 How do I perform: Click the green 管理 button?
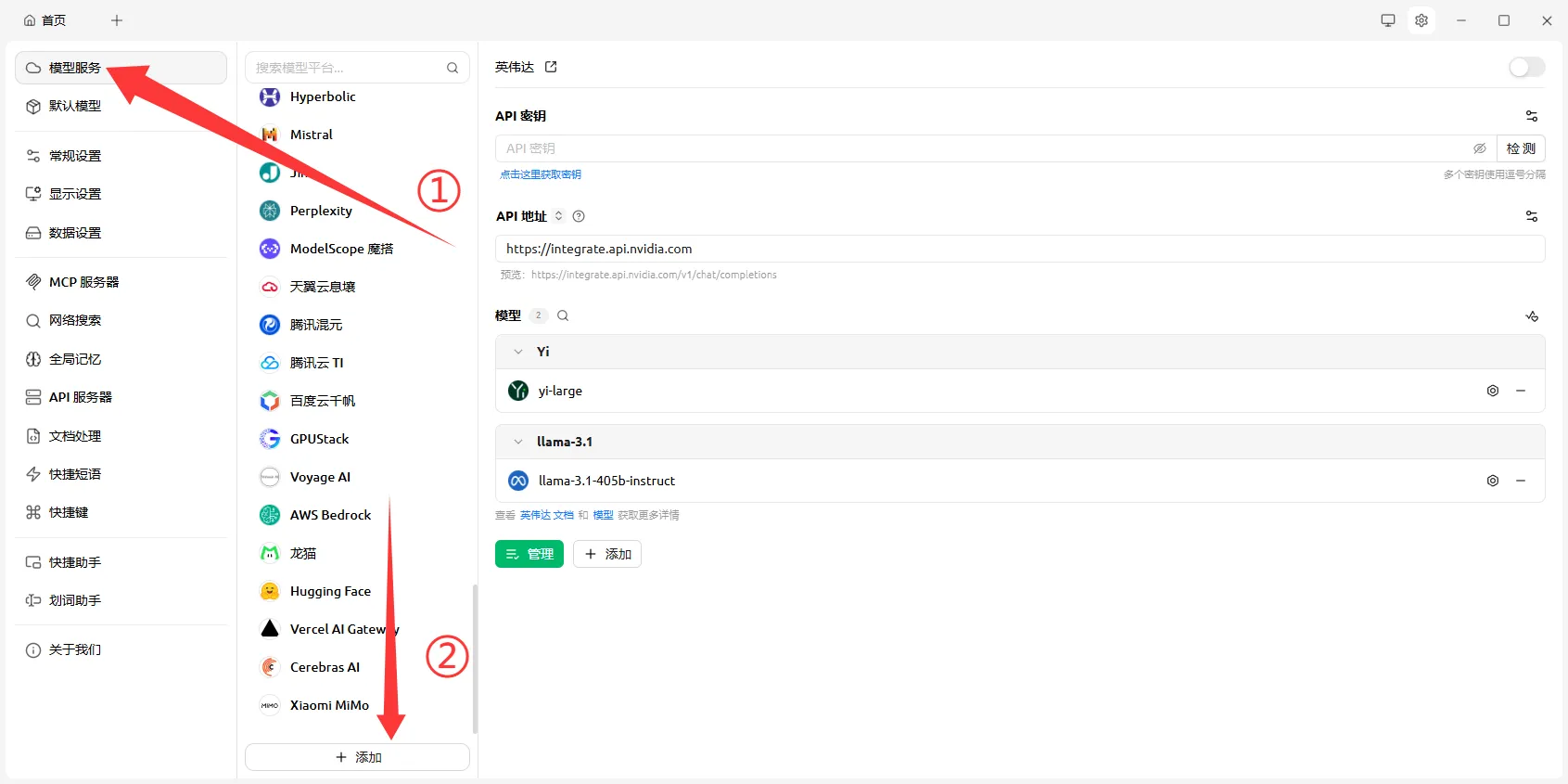pos(529,554)
